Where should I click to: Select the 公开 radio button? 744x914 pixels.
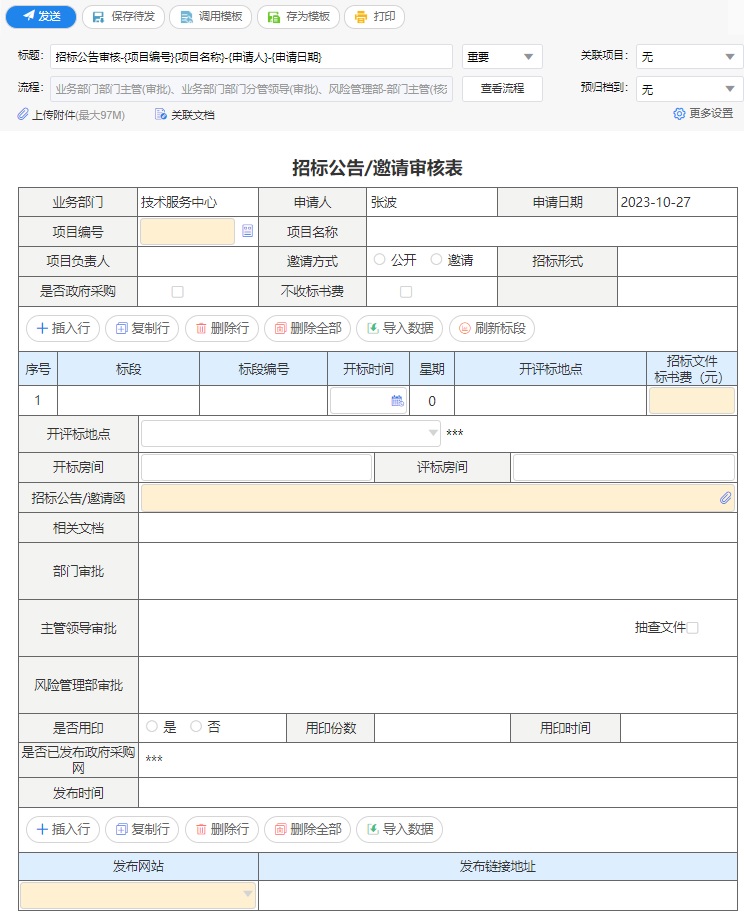click(x=379, y=259)
